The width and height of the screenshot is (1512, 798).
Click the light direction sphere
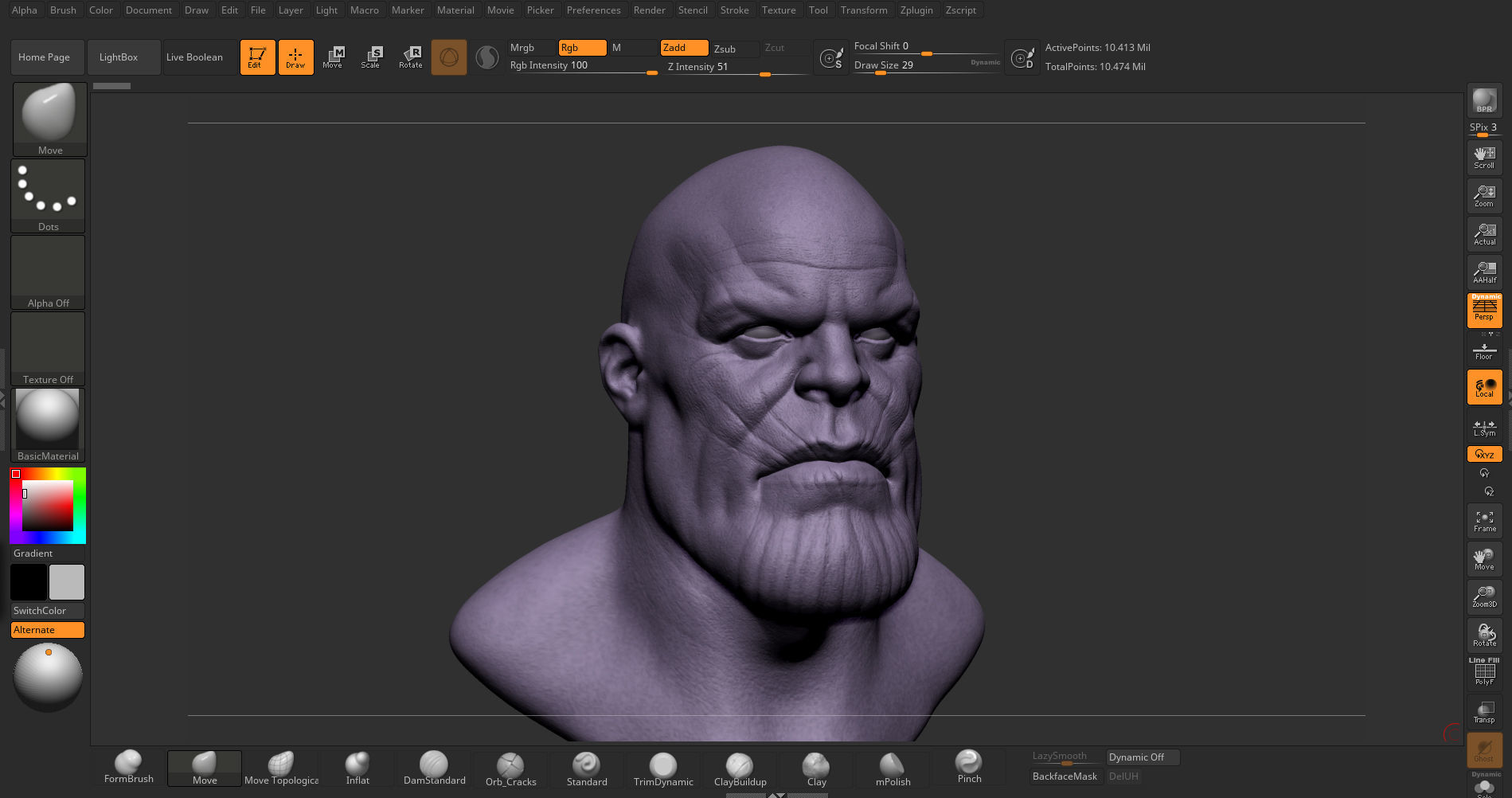[x=48, y=677]
